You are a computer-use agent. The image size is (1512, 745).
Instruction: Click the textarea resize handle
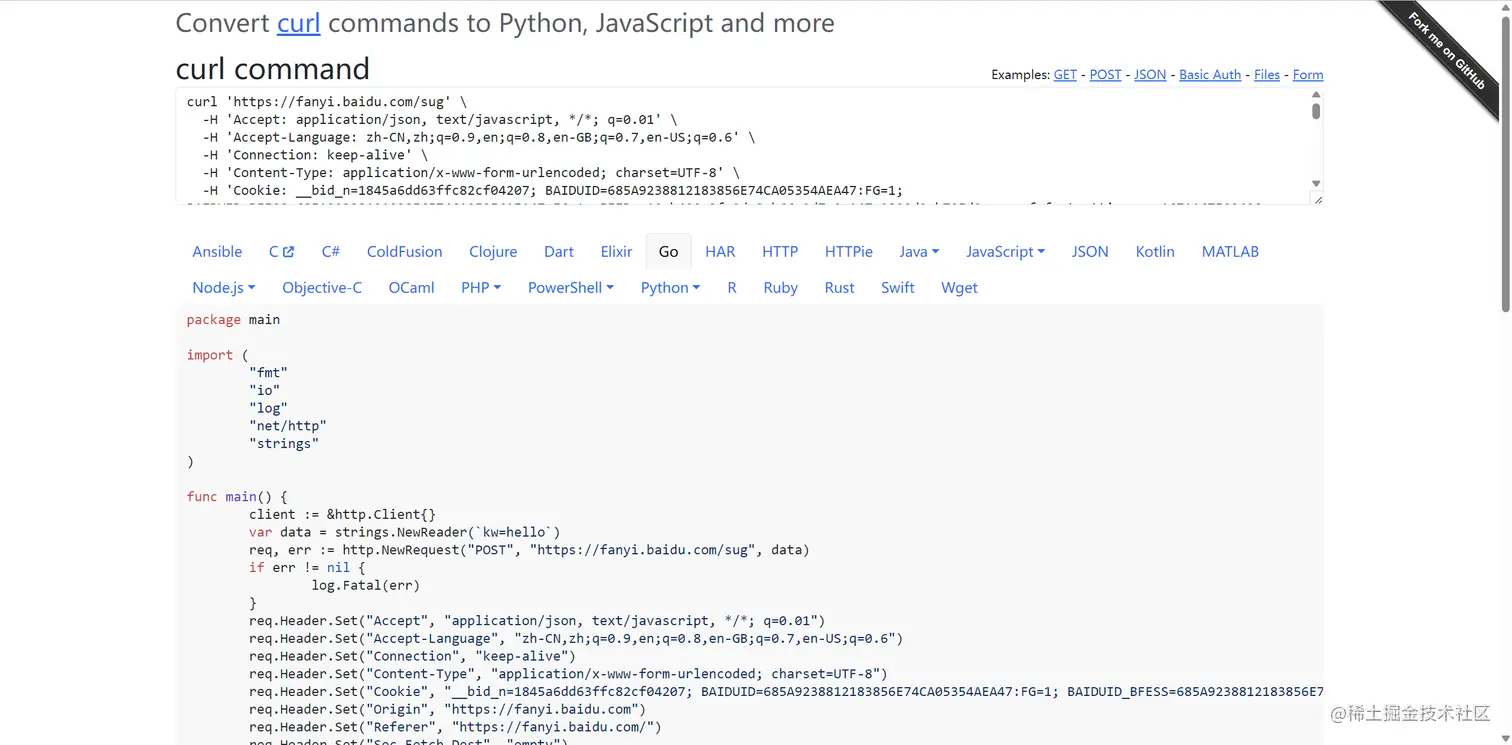click(x=1317, y=200)
